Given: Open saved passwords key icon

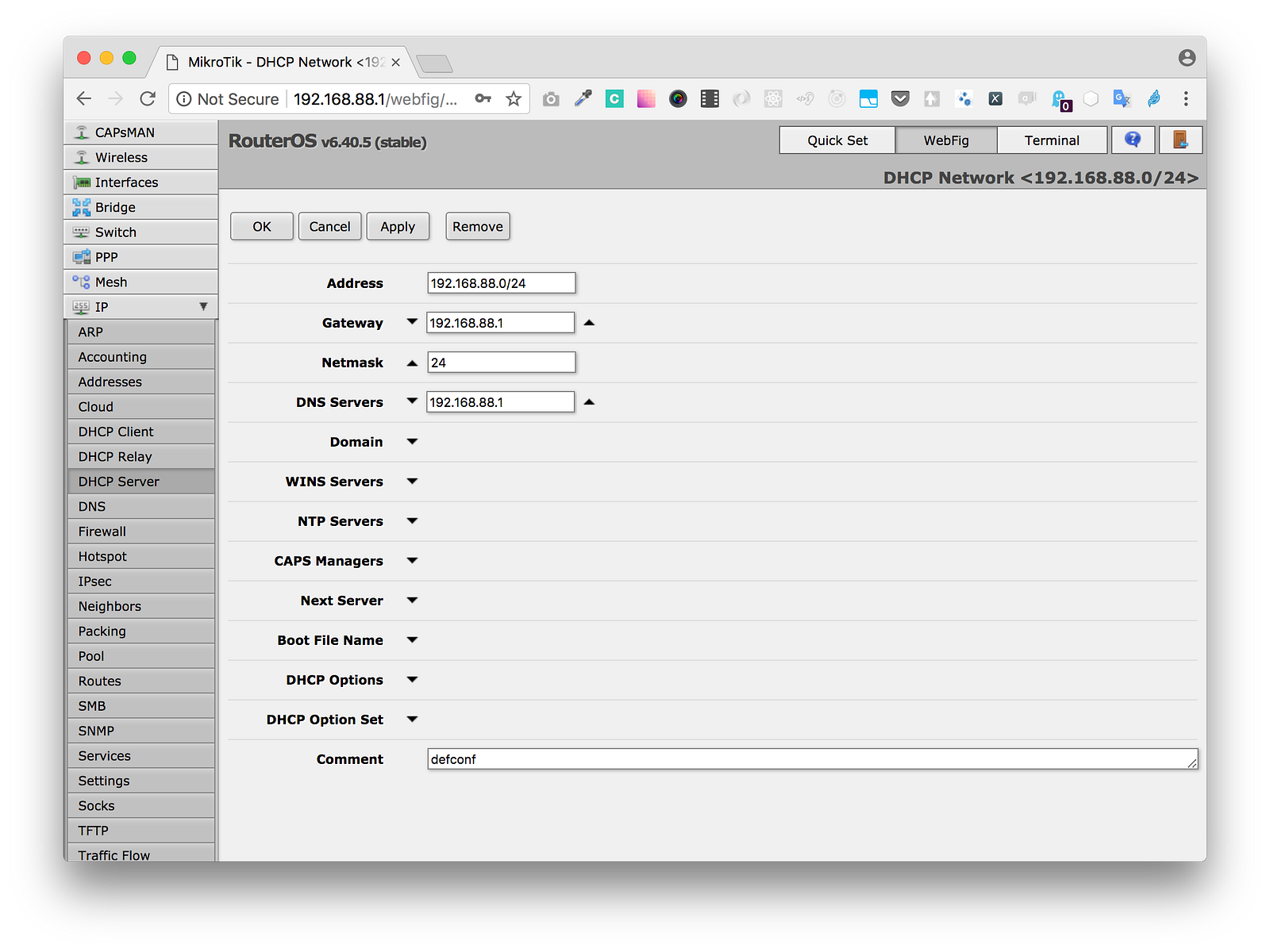Looking at the screenshot, I should [x=483, y=98].
